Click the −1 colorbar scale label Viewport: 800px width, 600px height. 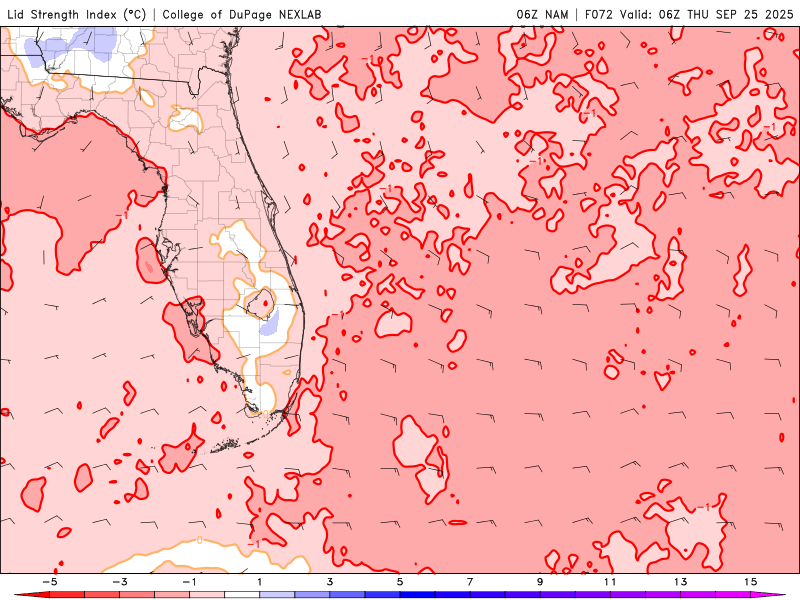click(190, 582)
